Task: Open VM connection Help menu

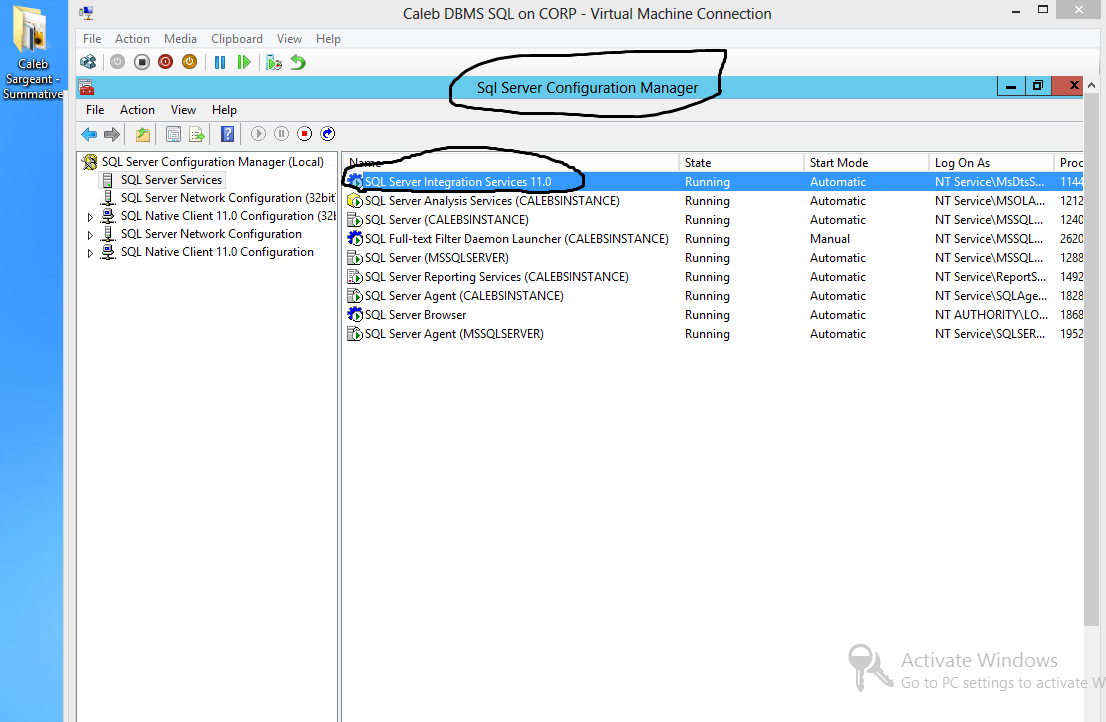Action: click(x=328, y=39)
